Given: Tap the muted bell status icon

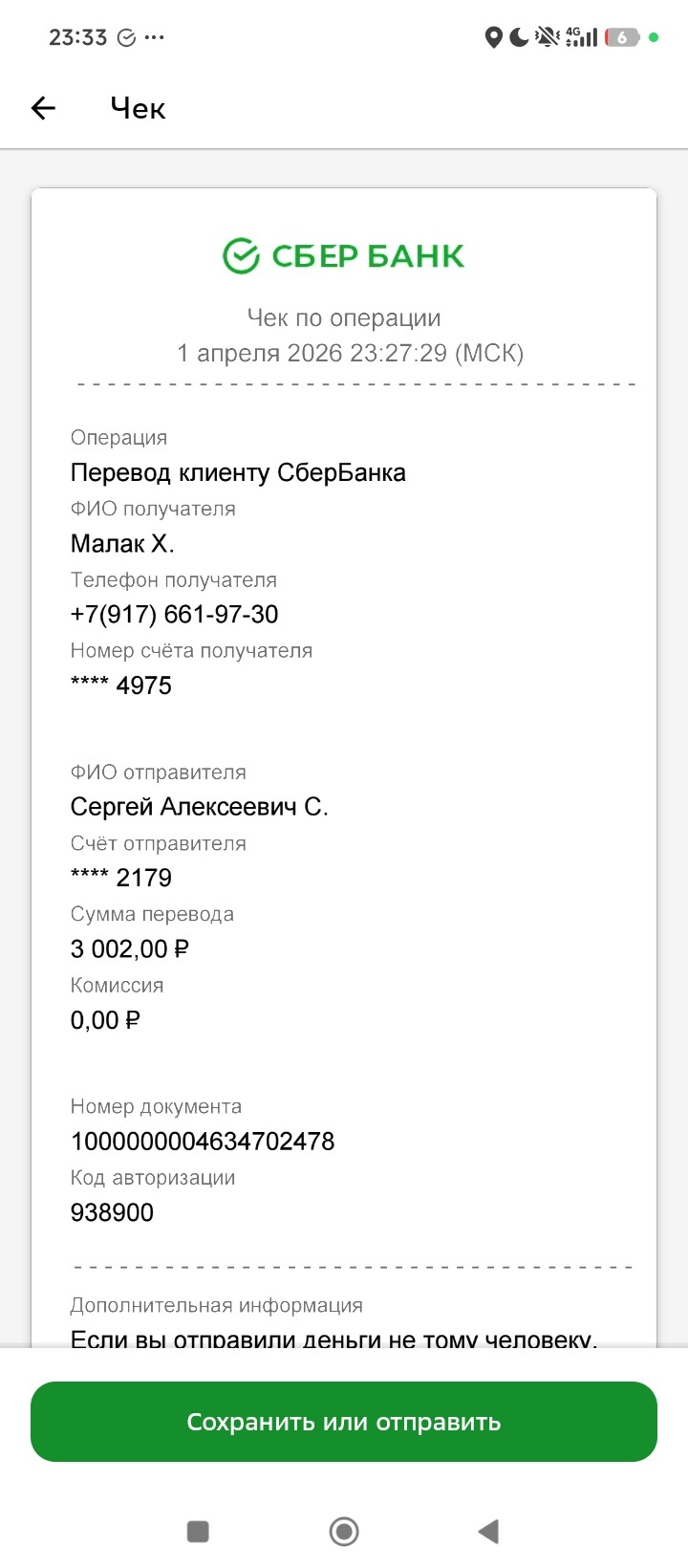Looking at the screenshot, I should (x=548, y=37).
